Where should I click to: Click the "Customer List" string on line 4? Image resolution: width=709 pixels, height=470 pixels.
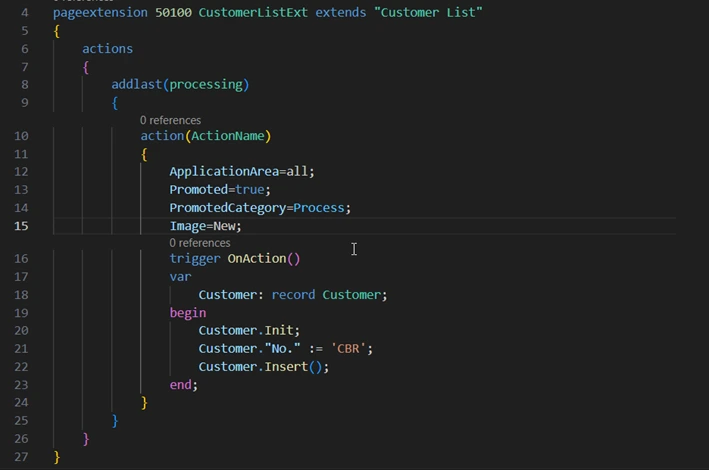pos(428,13)
